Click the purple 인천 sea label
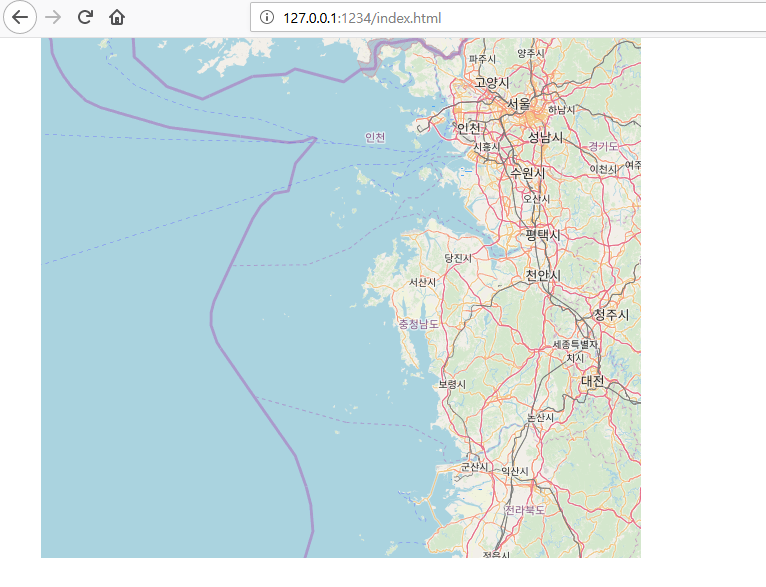Viewport: 766px width, 587px height. point(375,137)
